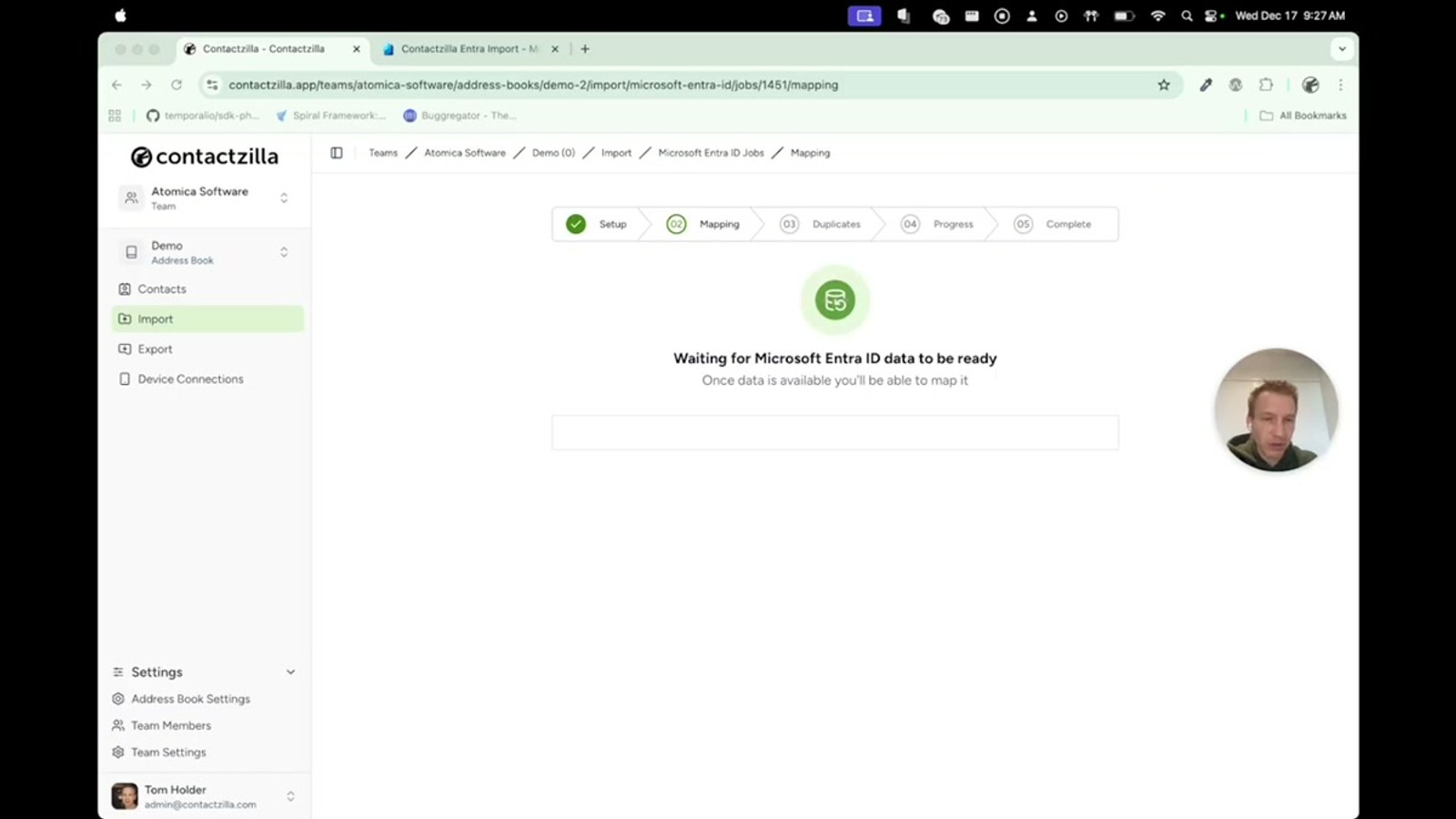Viewport: 1456px width, 819px height.
Task: Open the Buggregator bookmark
Action: (460, 116)
